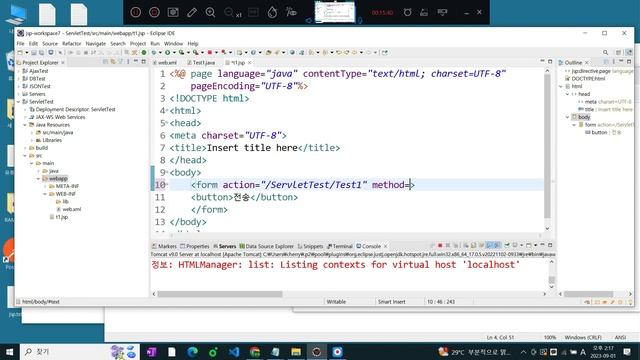
Task: Close the Console tab
Action: click(x=385, y=246)
